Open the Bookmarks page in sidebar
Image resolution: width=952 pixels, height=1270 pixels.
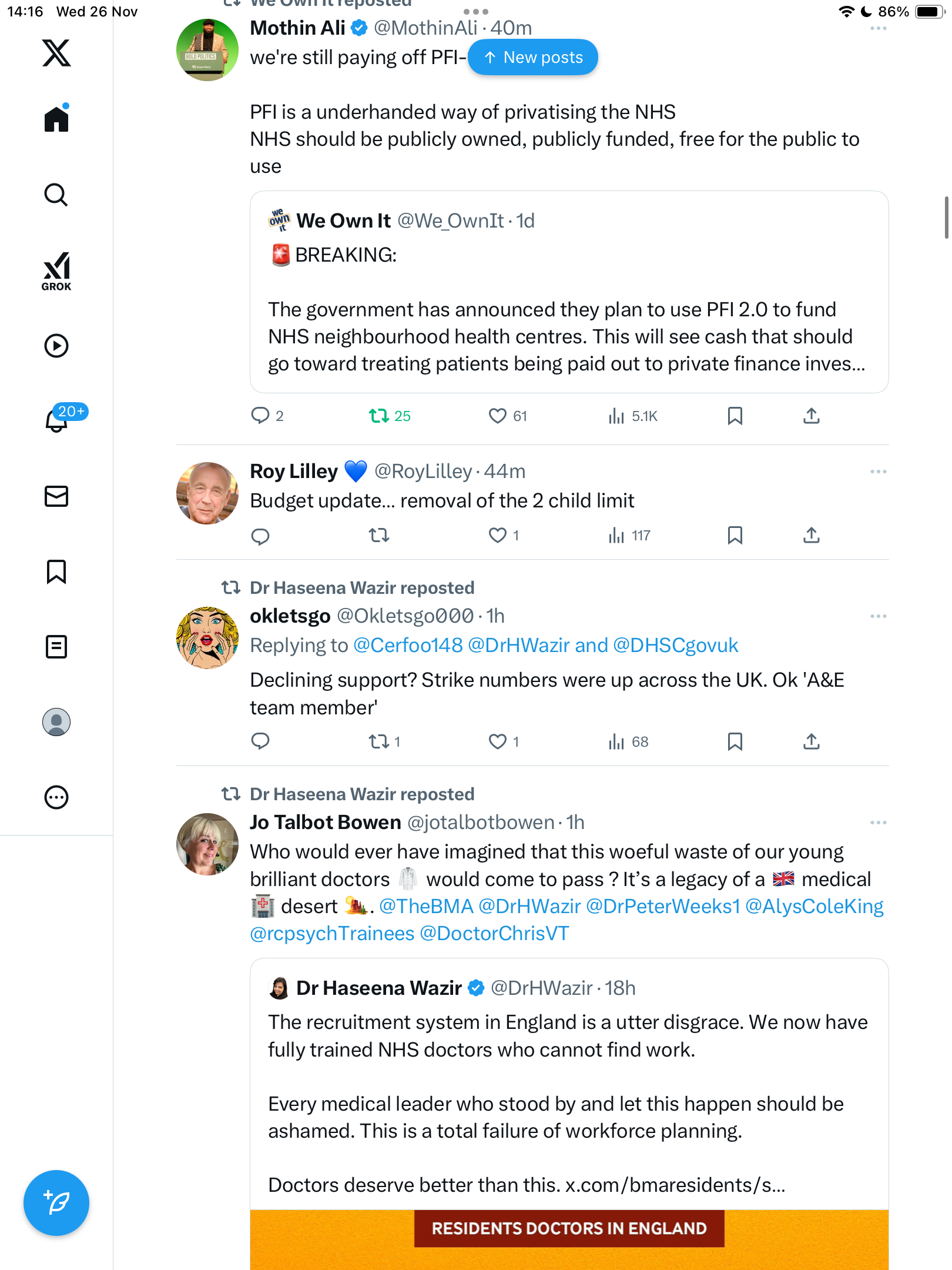coord(56,571)
